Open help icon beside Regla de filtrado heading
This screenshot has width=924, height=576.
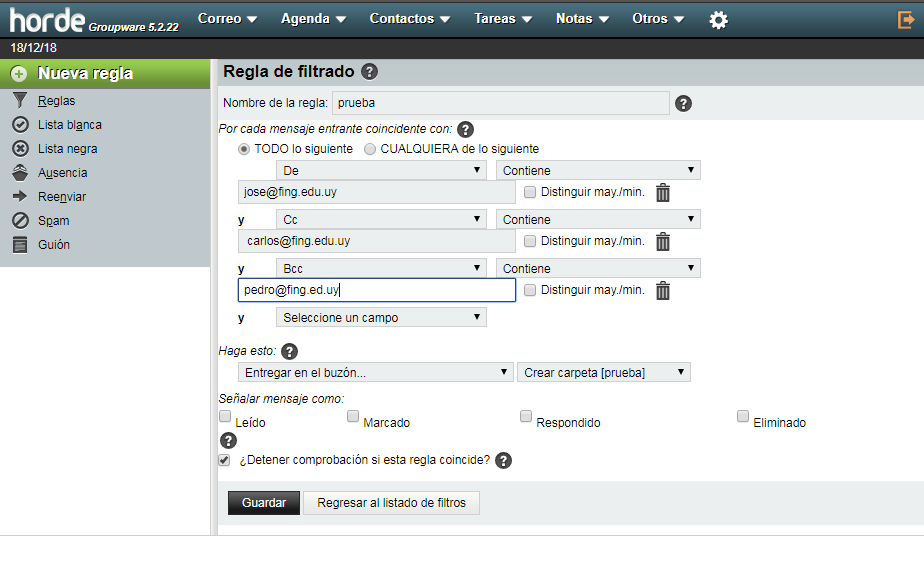[370, 71]
